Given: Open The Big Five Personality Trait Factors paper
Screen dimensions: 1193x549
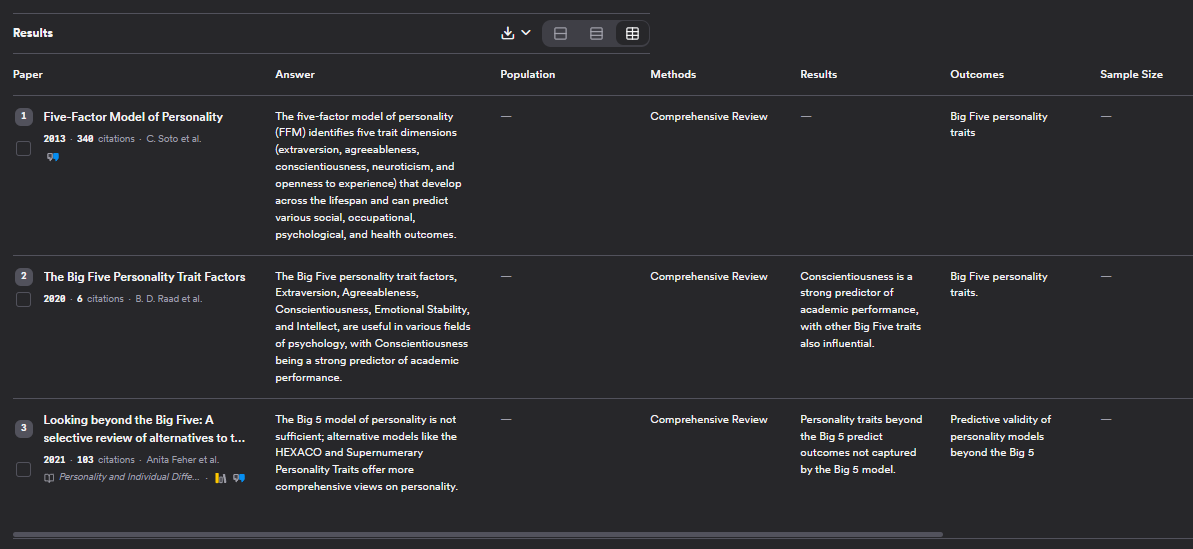Looking at the screenshot, I should pyautogui.click(x=144, y=277).
